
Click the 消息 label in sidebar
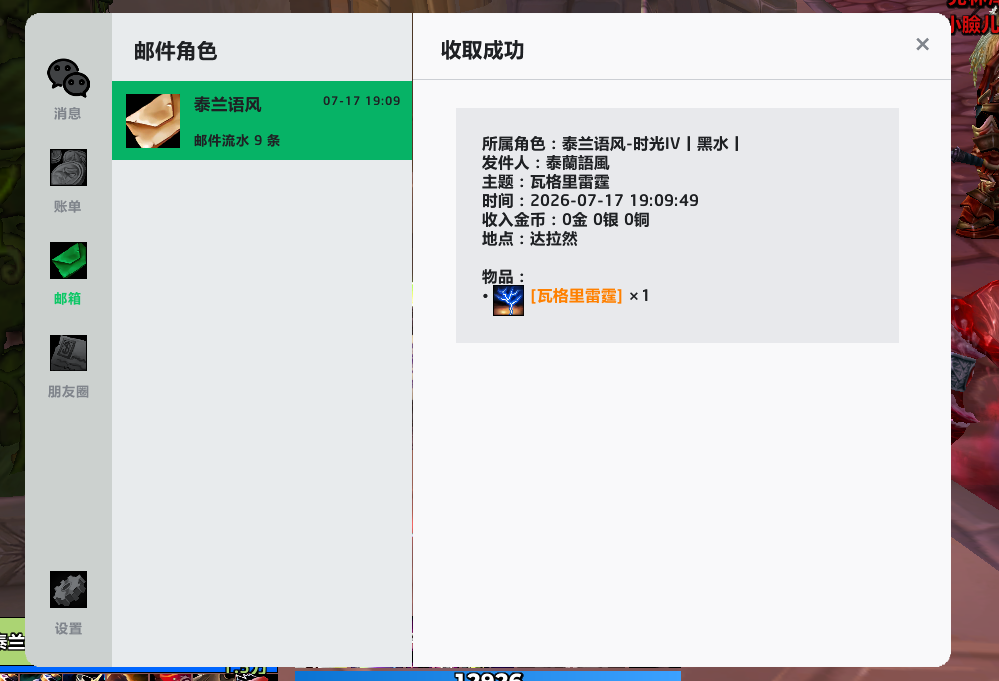point(68,113)
